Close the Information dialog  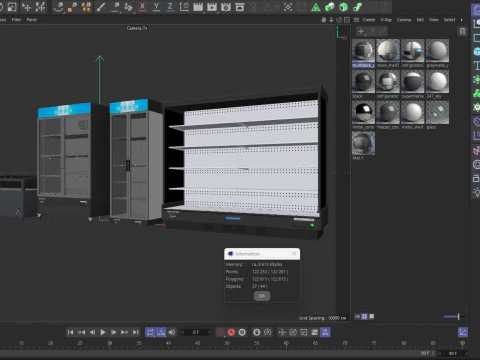(294, 254)
